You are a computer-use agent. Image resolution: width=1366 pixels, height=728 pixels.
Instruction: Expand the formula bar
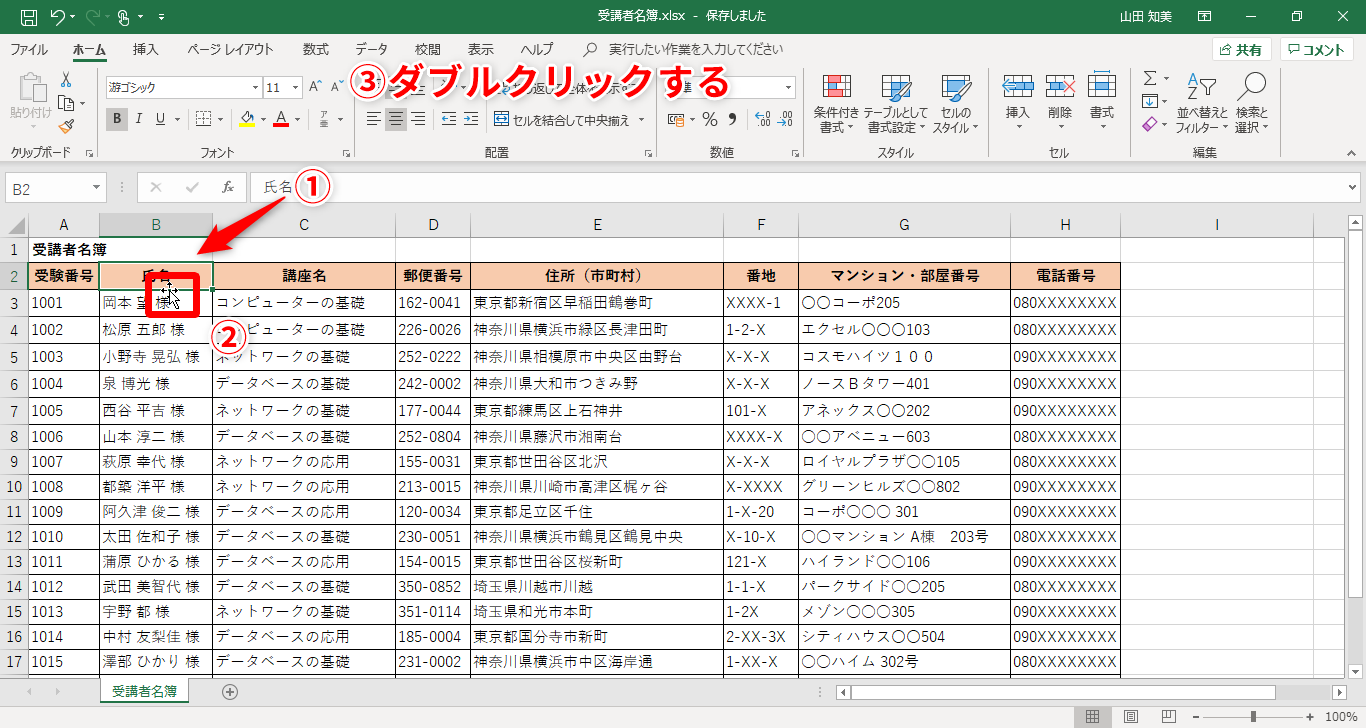click(1353, 187)
